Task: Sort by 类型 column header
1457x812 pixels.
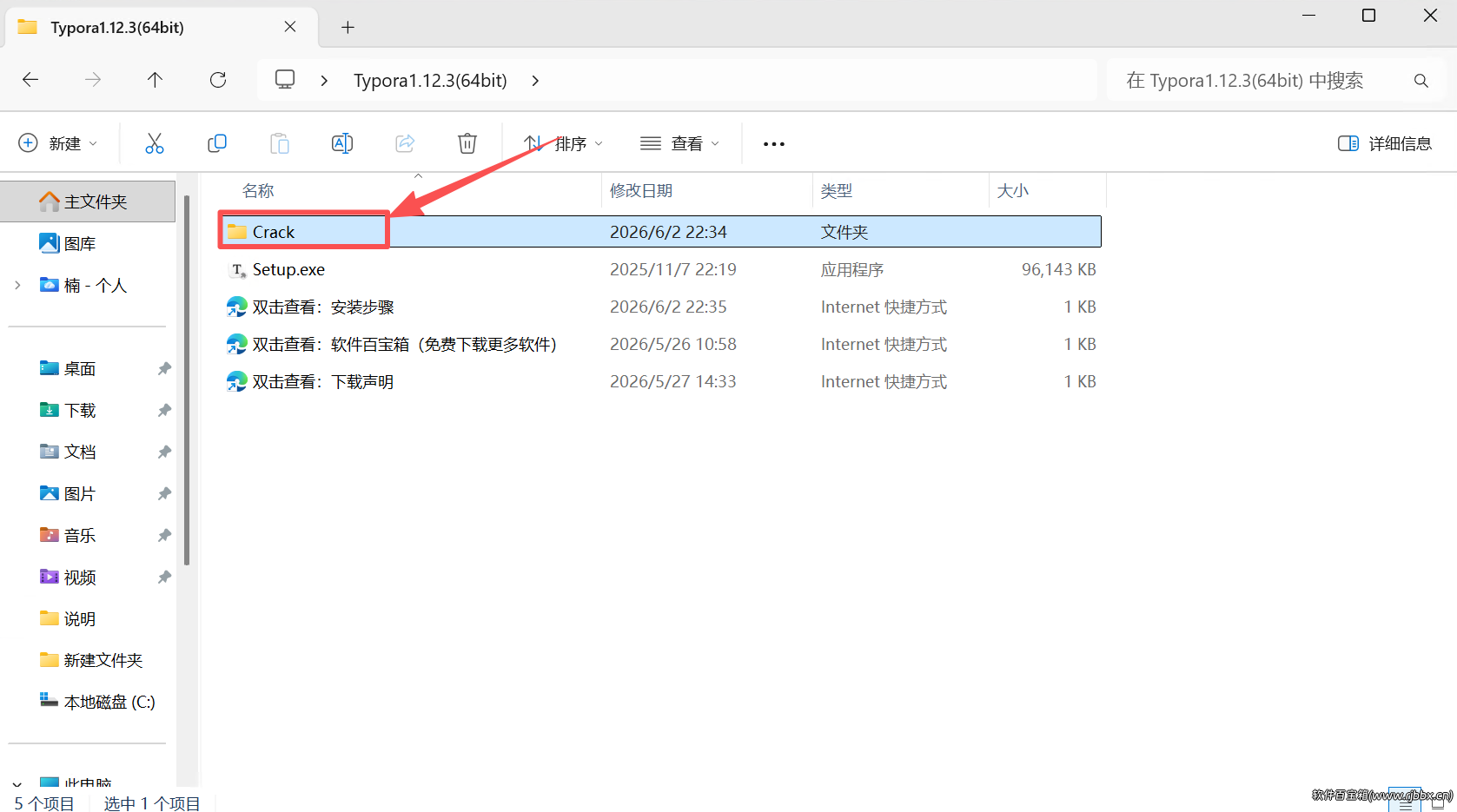Action: tap(837, 191)
